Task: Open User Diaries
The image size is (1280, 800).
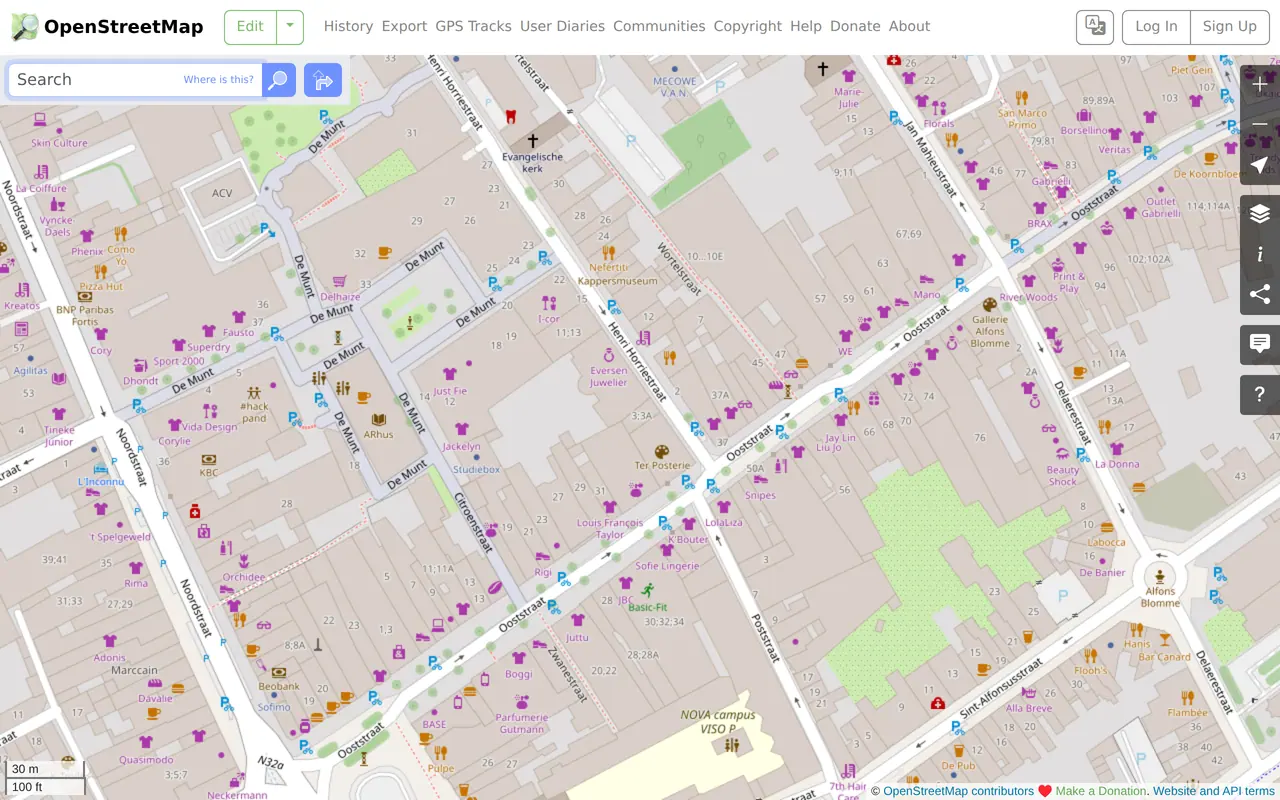Action: click(x=562, y=27)
